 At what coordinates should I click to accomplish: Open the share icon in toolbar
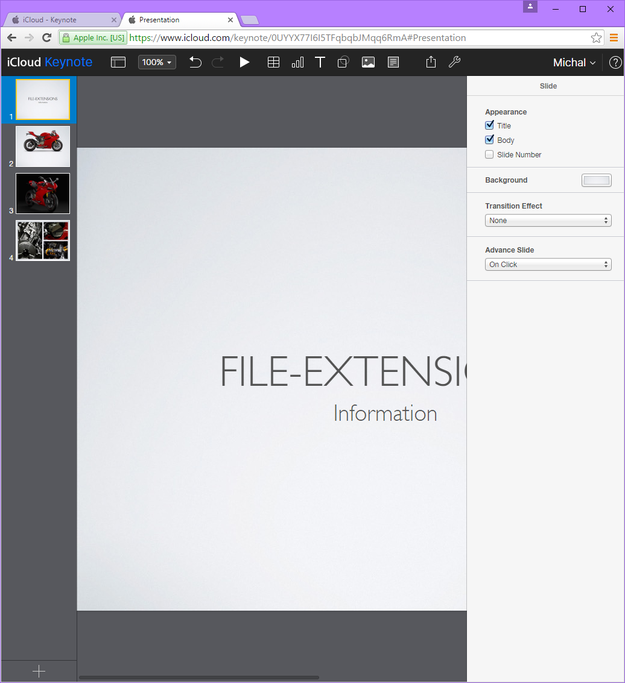click(x=431, y=62)
